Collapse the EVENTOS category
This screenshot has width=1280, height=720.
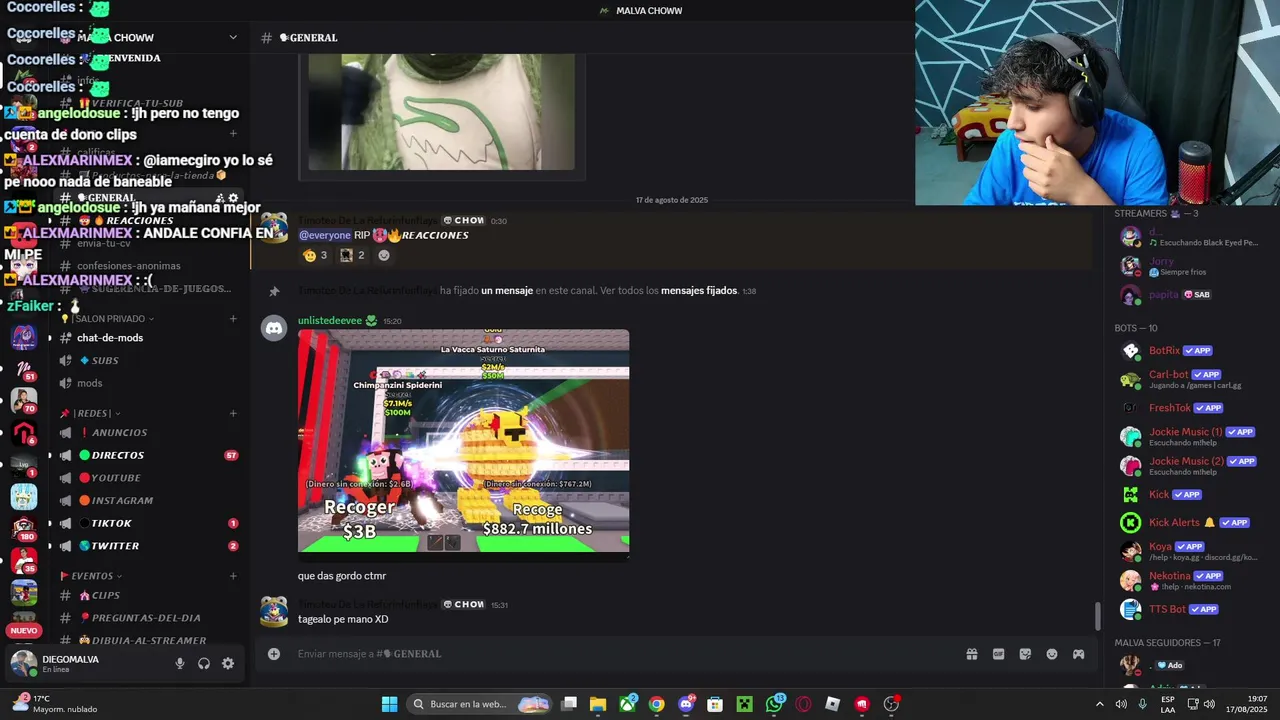click(91, 576)
